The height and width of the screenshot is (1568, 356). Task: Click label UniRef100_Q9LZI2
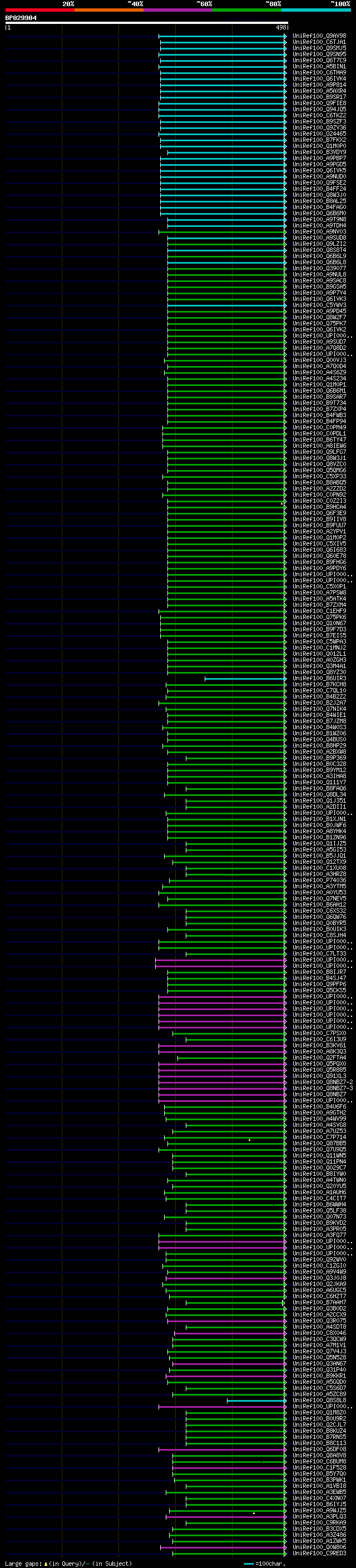tap(319, 244)
